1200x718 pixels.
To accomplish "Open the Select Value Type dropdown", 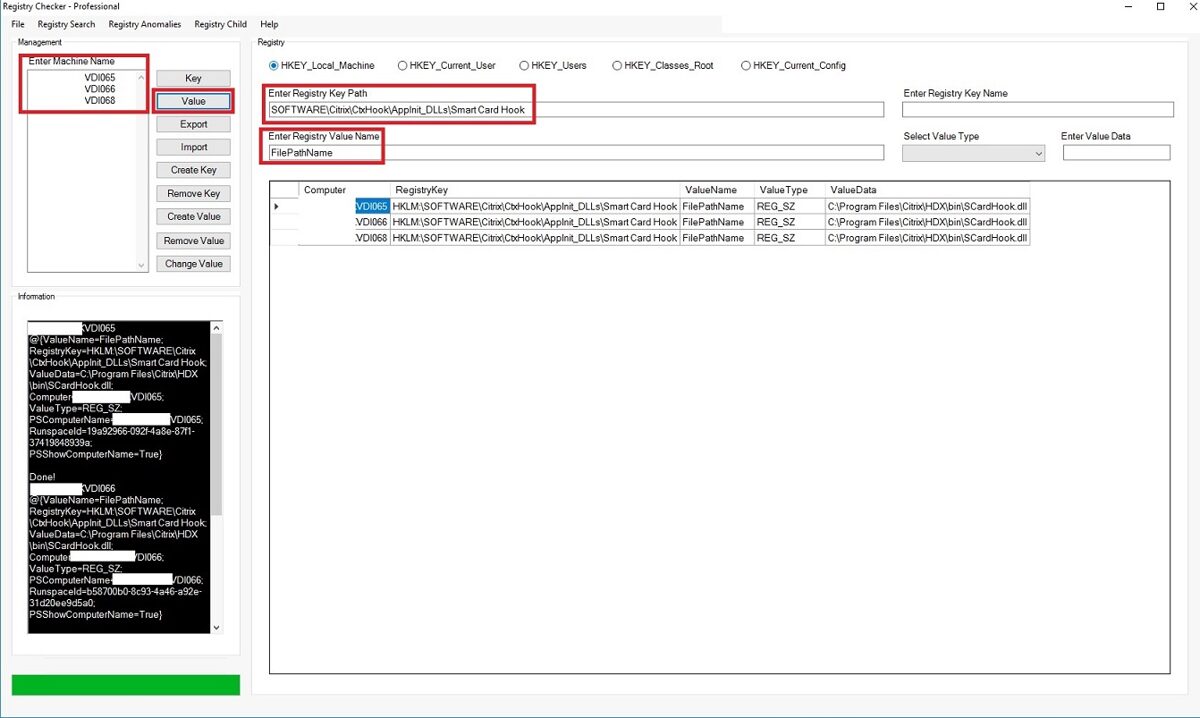I will click(973, 153).
